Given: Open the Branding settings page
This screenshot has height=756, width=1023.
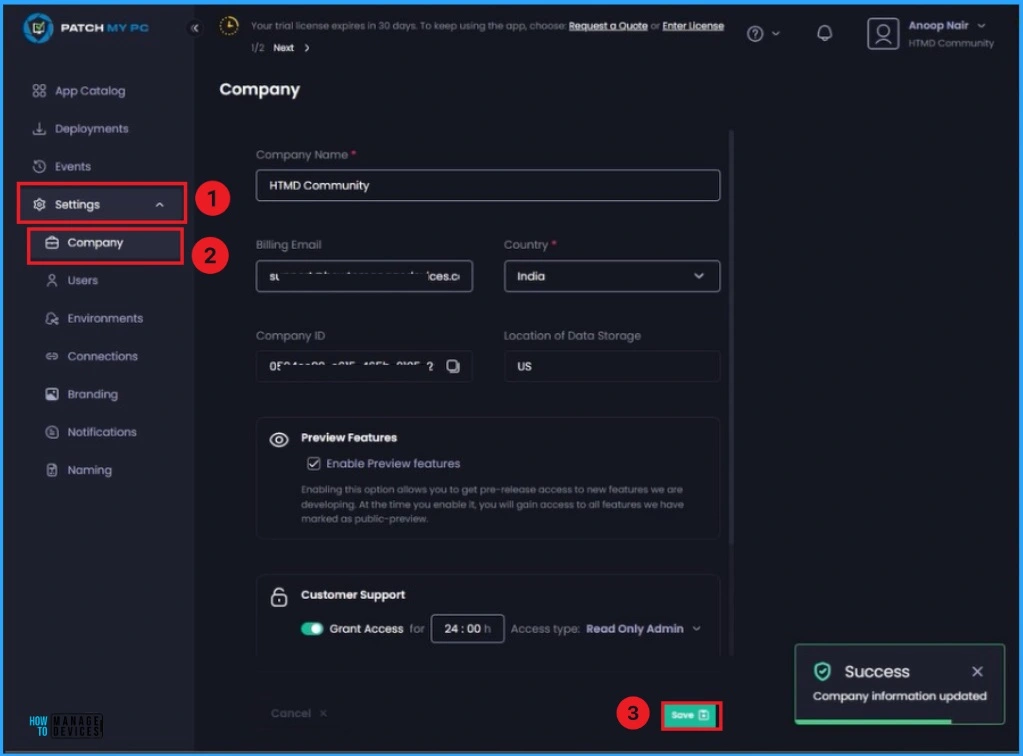Looking at the screenshot, I should (92, 394).
